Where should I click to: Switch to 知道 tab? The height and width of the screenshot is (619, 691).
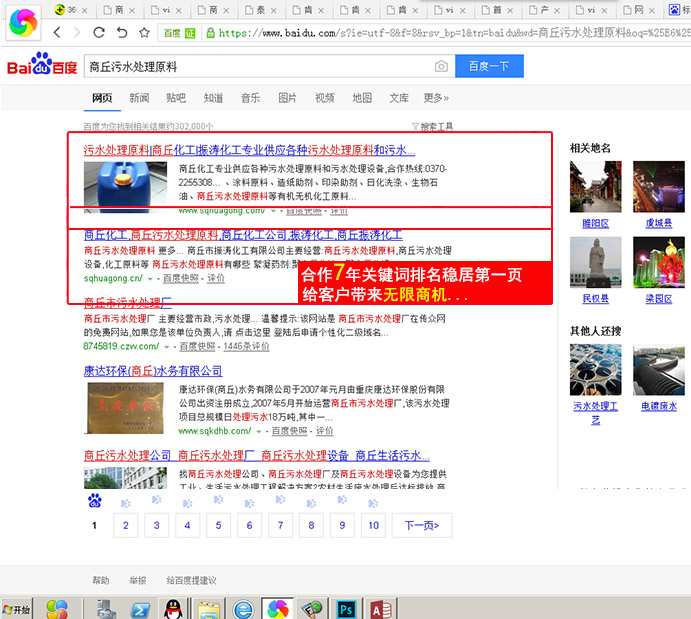click(x=213, y=98)
